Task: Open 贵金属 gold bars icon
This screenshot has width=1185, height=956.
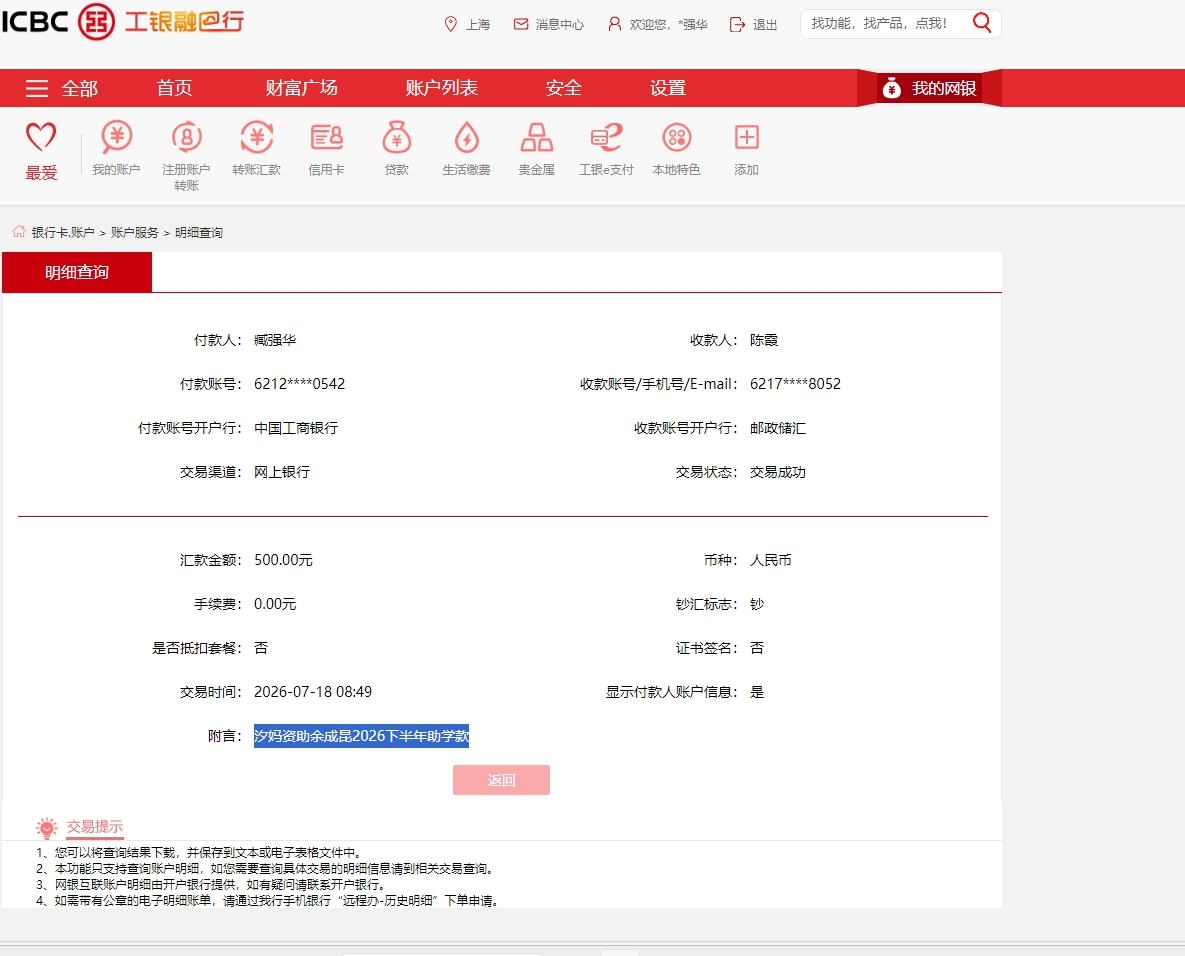Action: (x=537, y=138)
